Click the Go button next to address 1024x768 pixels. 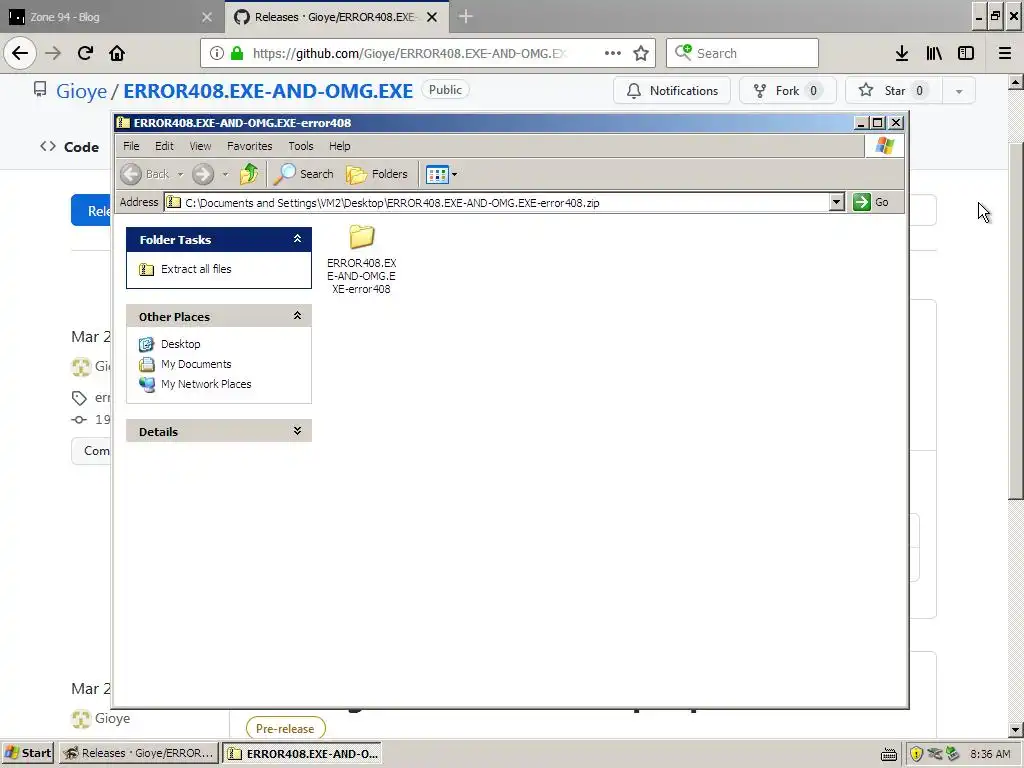click(871, 202)
